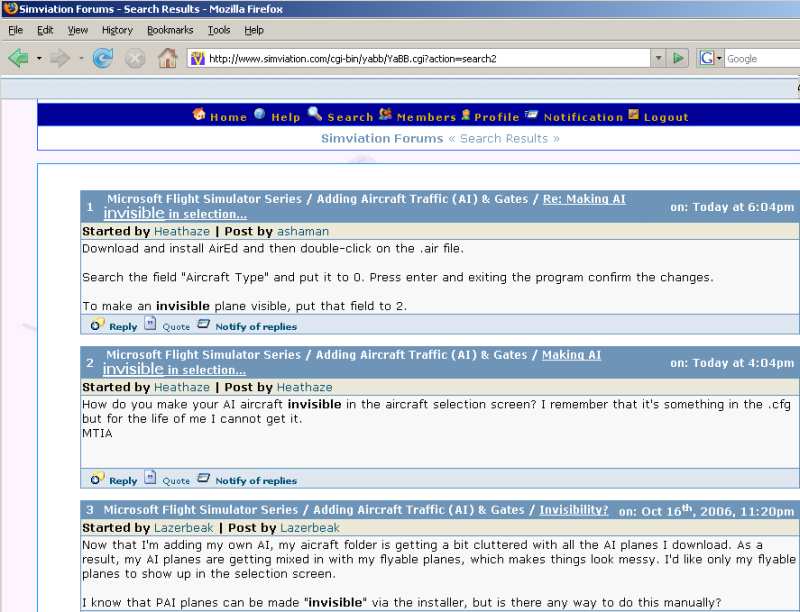Open the 'Started by Lazerbeak' profile link
The image size is (800, 612).
coord(184,528)
